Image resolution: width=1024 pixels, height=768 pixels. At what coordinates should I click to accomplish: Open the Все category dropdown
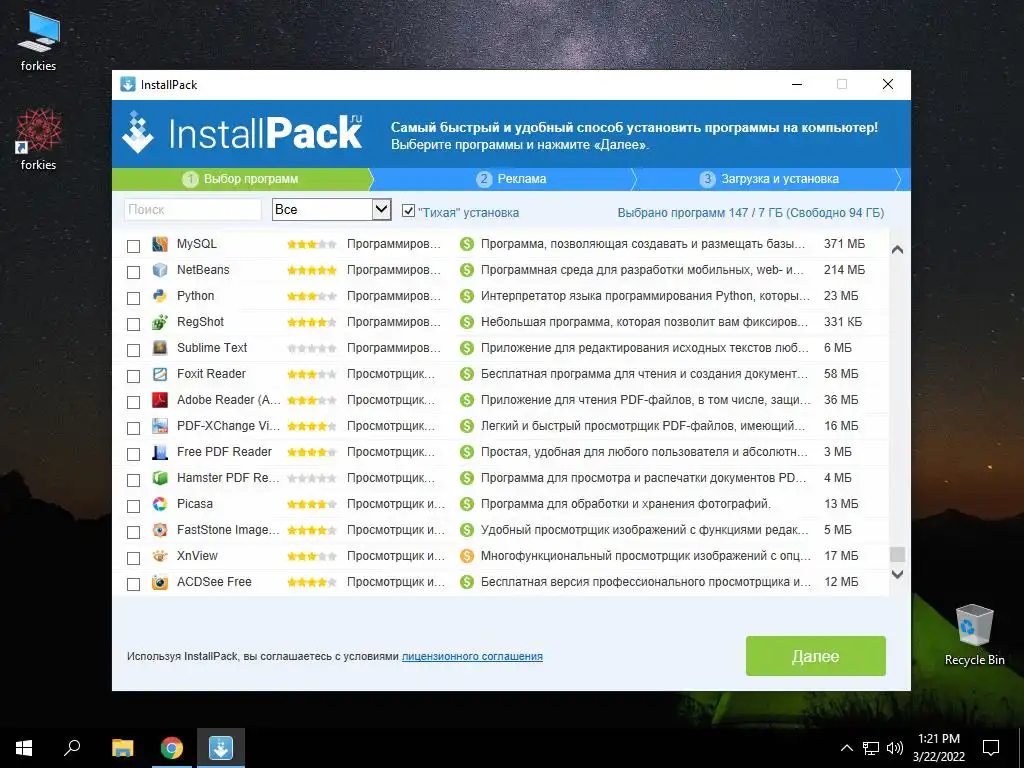coord(331,210)
